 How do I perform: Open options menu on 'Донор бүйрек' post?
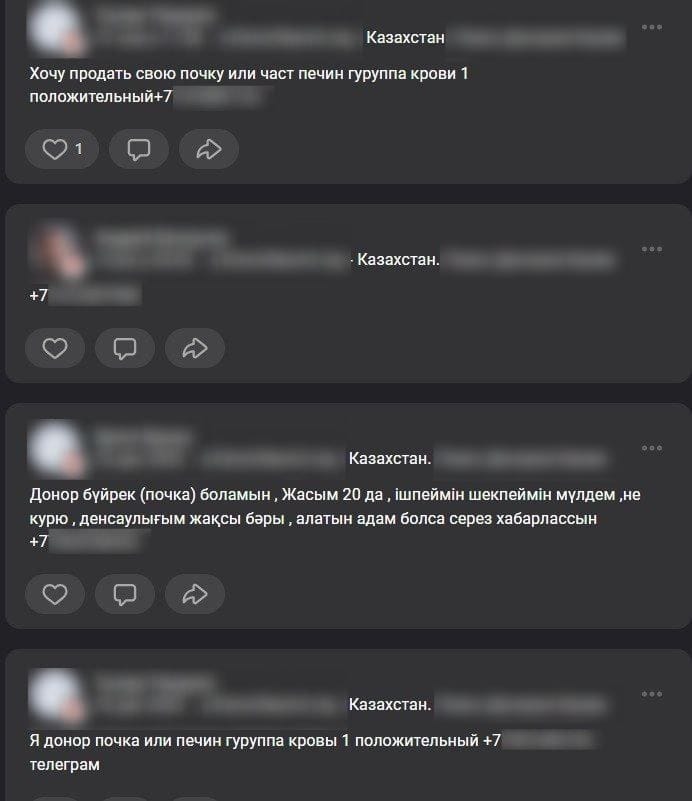pyautogui.click(x=652, y=448)
